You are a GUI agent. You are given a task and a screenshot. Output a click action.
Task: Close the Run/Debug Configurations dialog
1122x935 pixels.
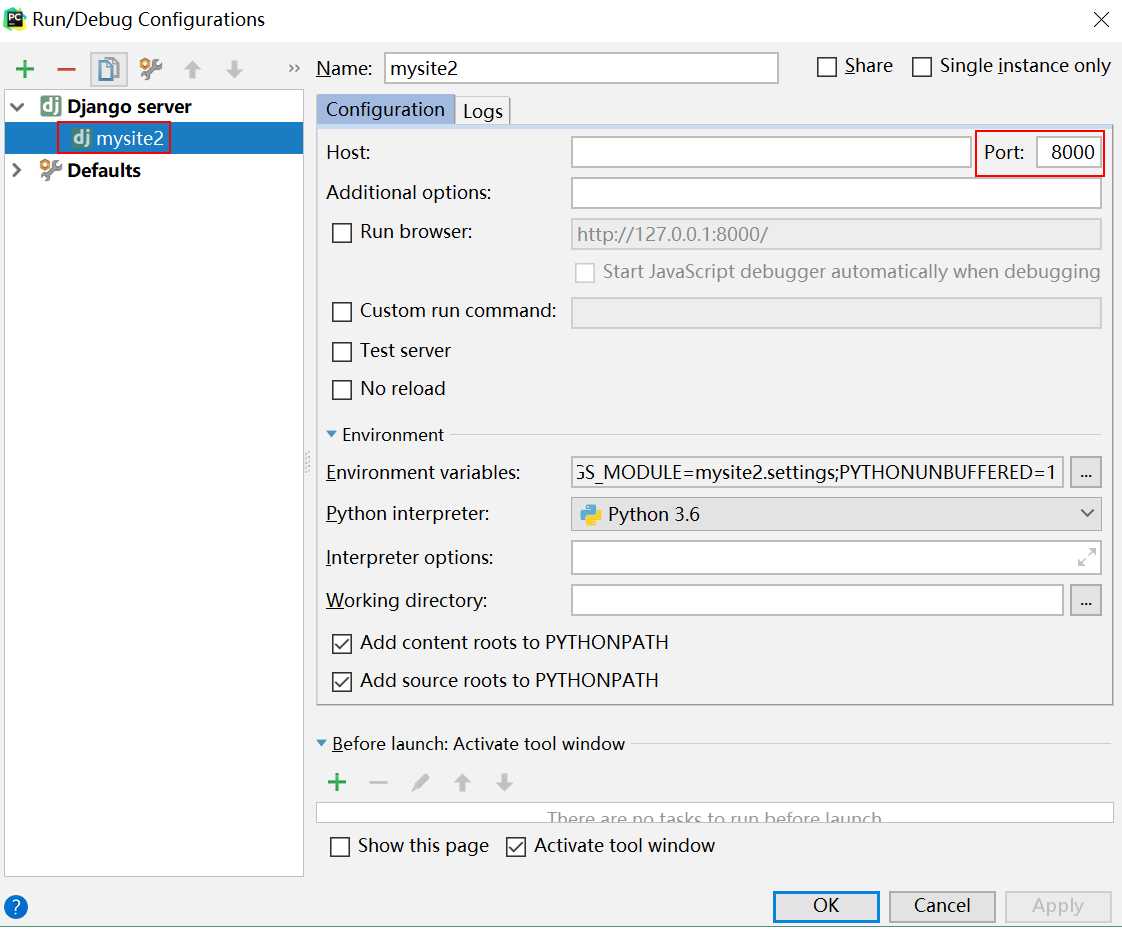click(x=1101, y=19)
